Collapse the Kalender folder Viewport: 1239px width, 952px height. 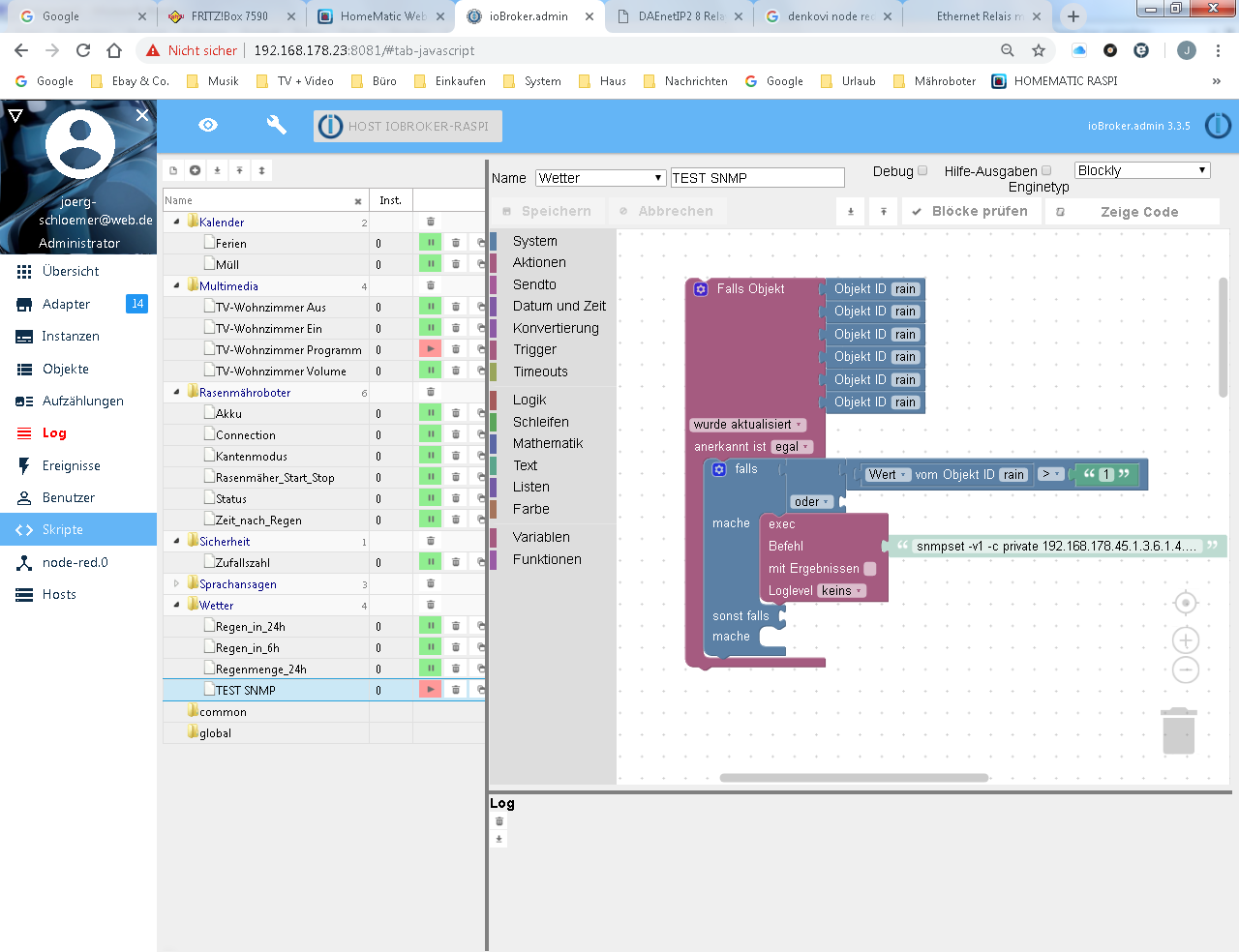(177, 222)
